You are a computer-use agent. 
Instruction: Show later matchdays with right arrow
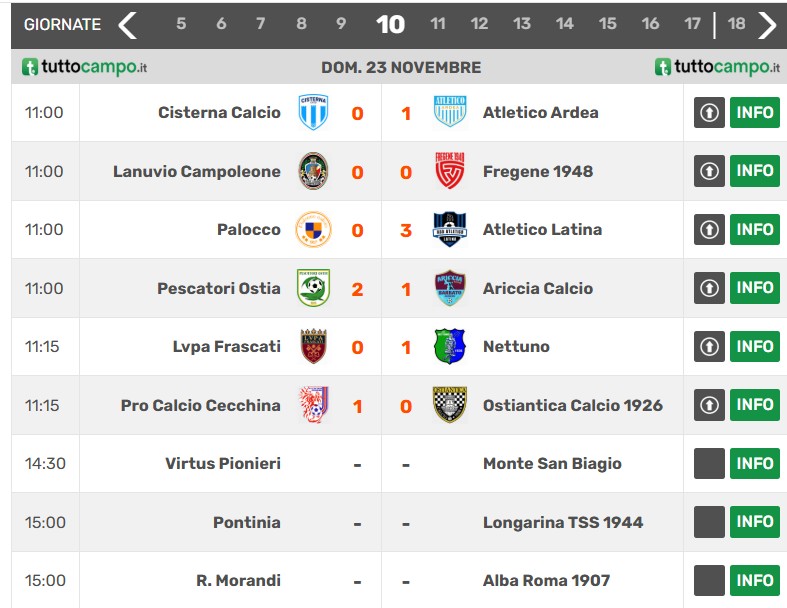(x=767, y=25)
